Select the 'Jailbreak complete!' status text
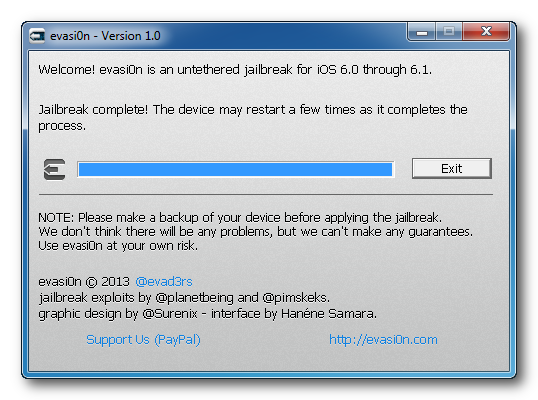Image resolution: width=538 pixels, height=400 pixels. (x=93, y=110)
